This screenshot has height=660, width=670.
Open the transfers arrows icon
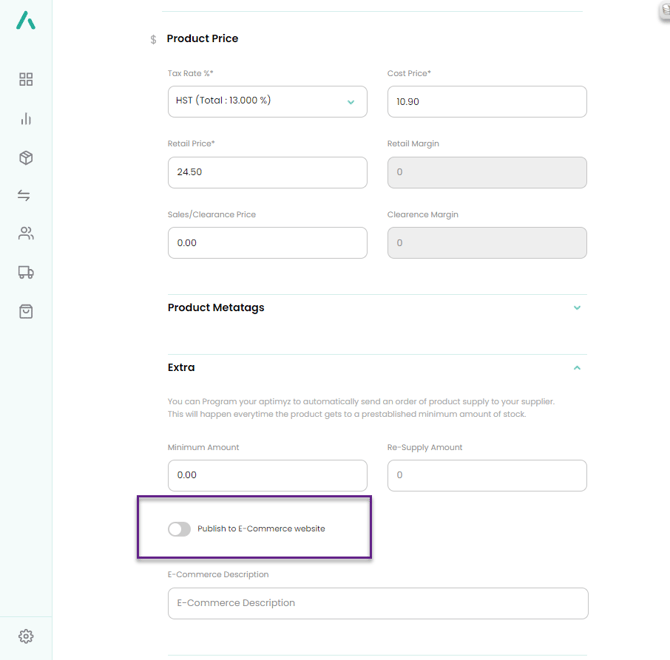24,196
